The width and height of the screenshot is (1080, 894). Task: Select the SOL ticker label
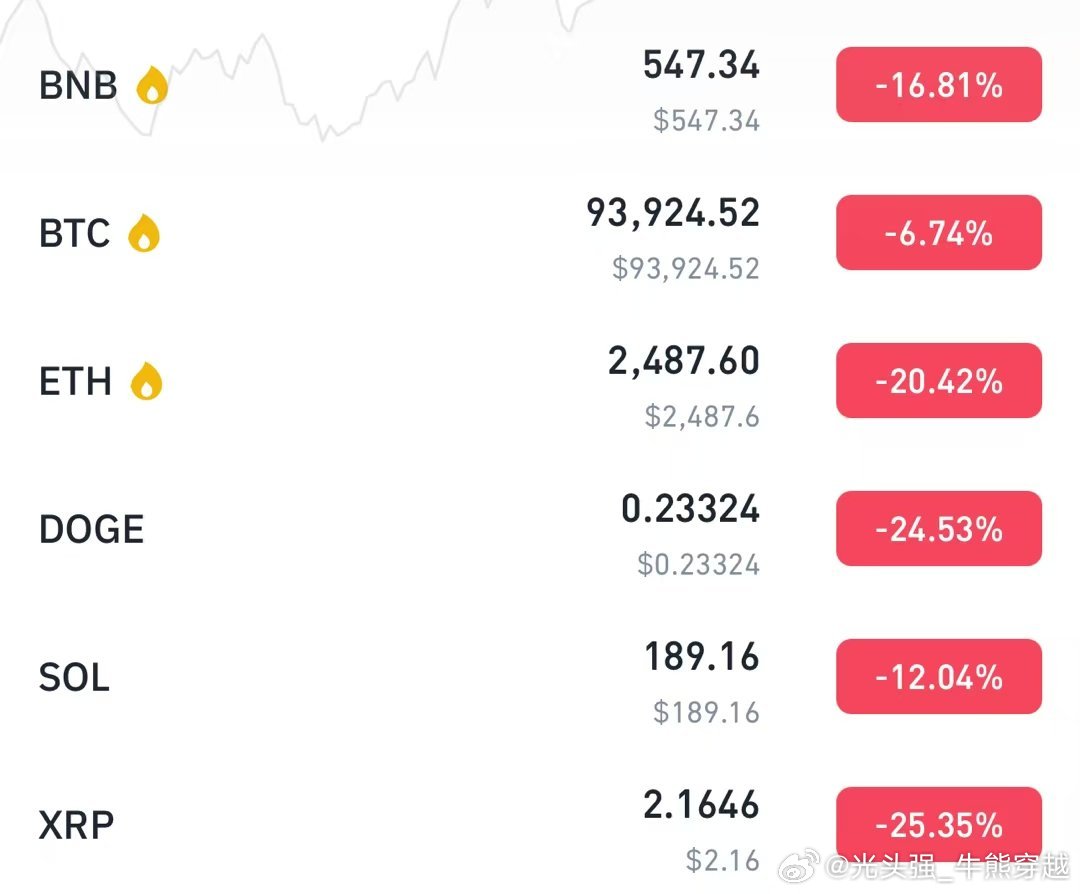click(74, 677)
